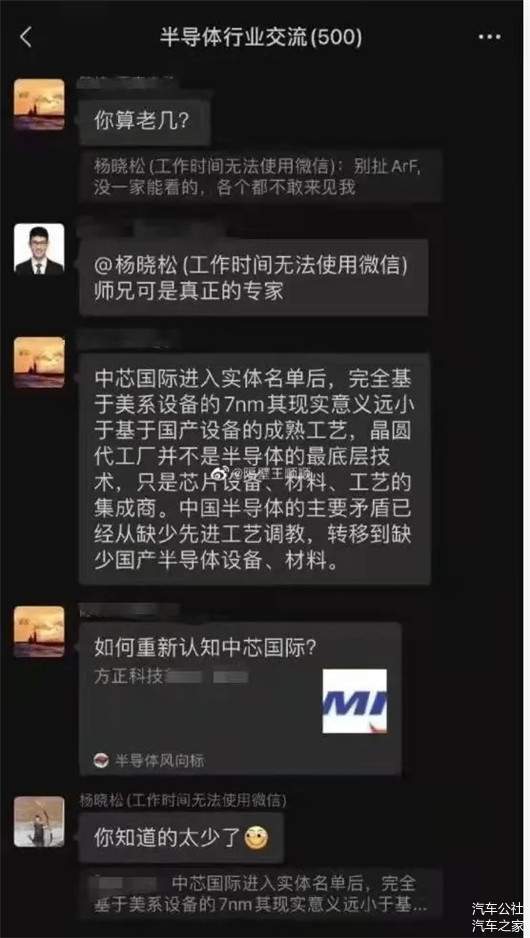Tap the back arrow in the chat header
Viewport: 530px width, 938px height.
point(26,37)
